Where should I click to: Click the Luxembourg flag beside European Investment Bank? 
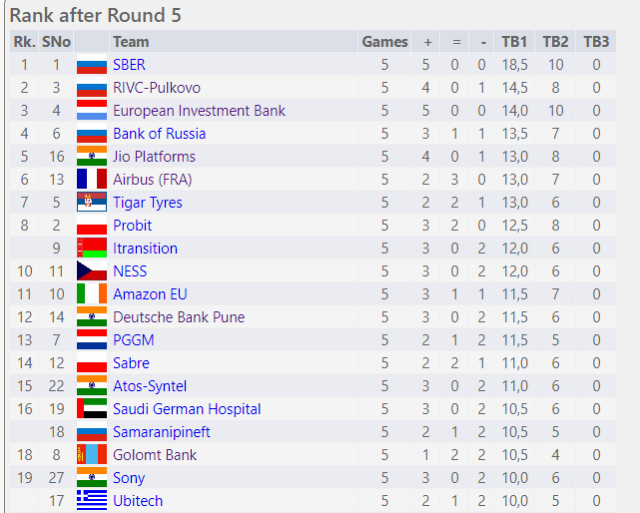tap(92, 110)
